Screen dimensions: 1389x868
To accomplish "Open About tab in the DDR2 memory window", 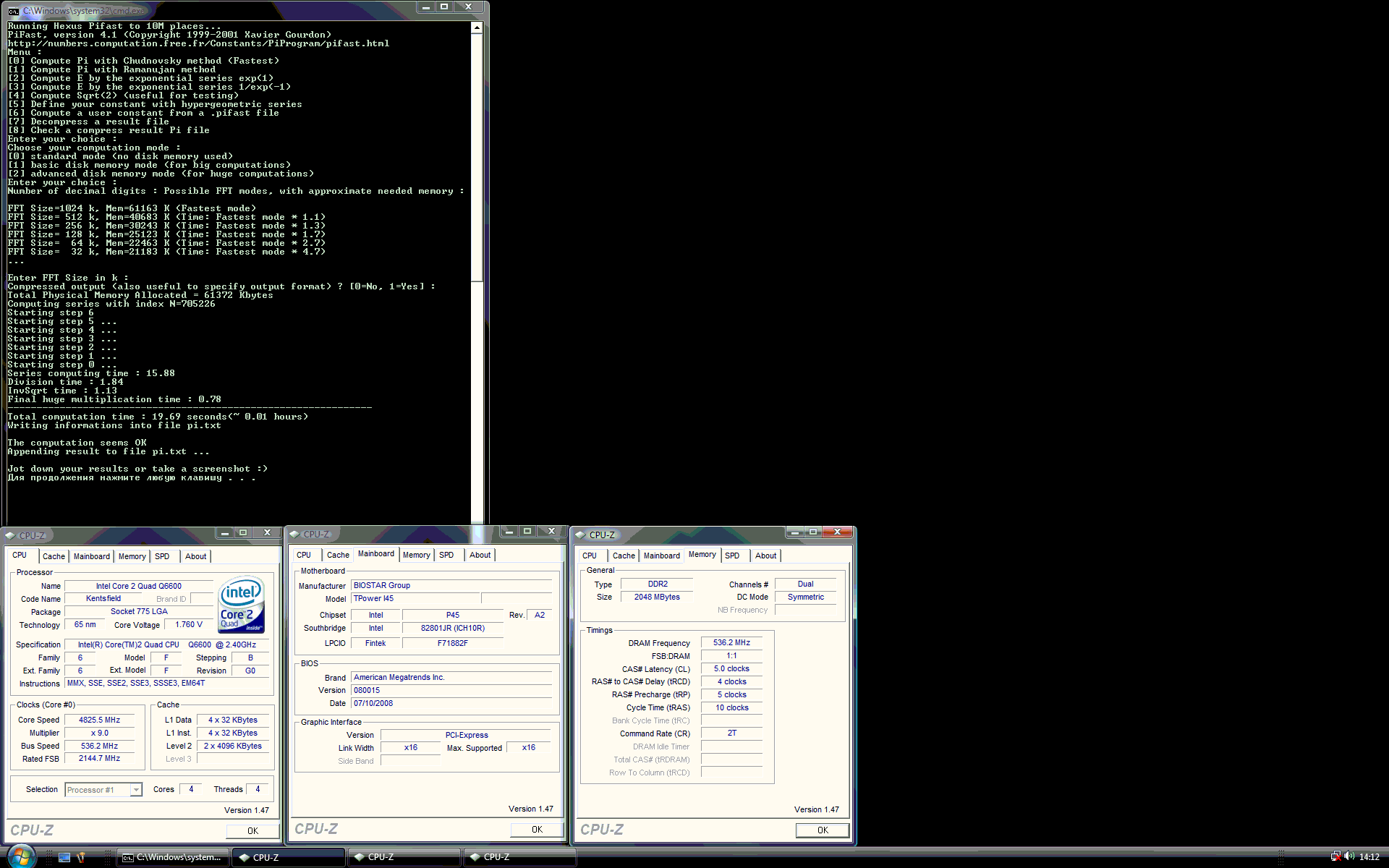I will pyautogui.click(x=765, y=556).
